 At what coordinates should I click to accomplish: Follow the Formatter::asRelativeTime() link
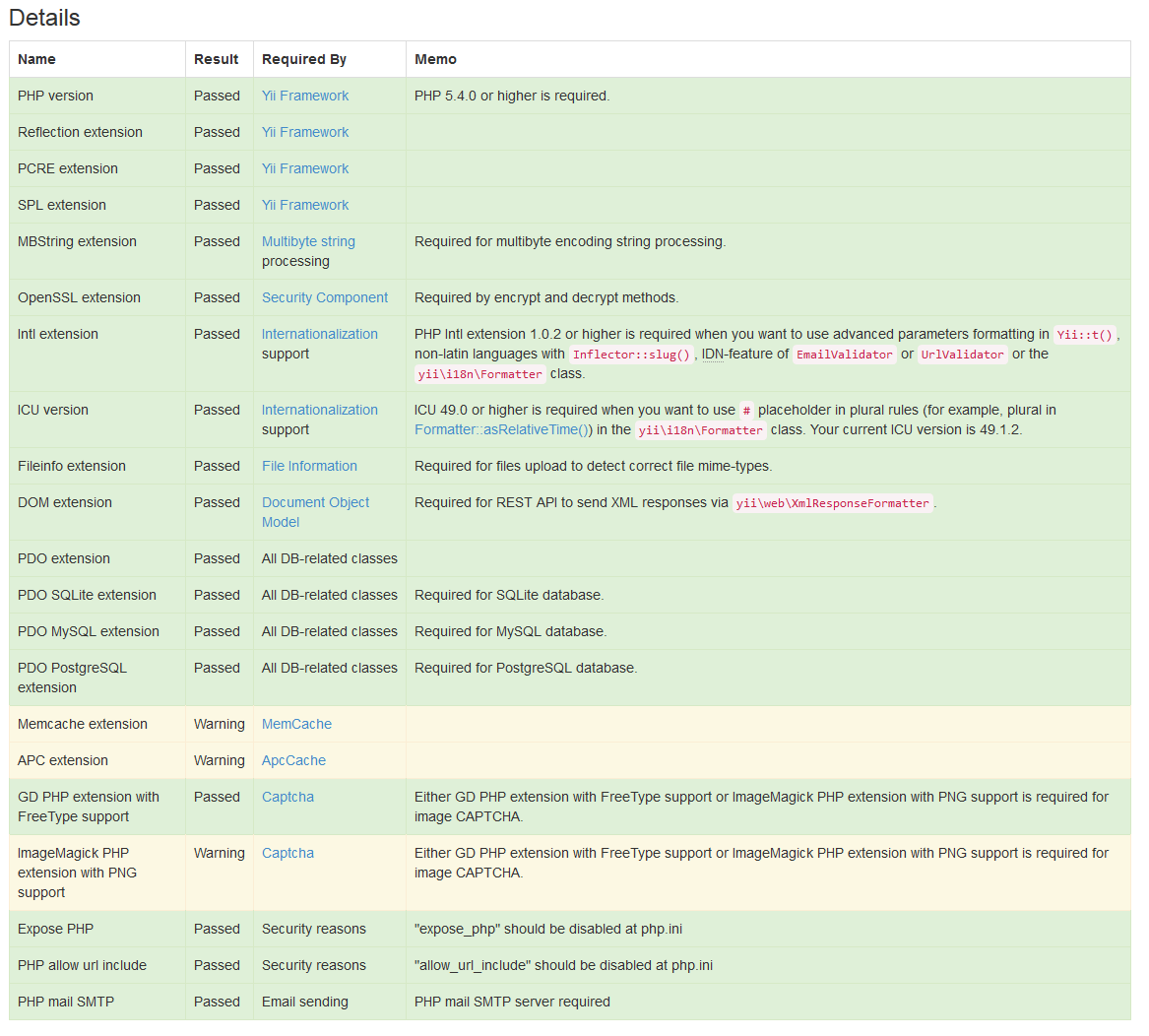coord(502,429)
